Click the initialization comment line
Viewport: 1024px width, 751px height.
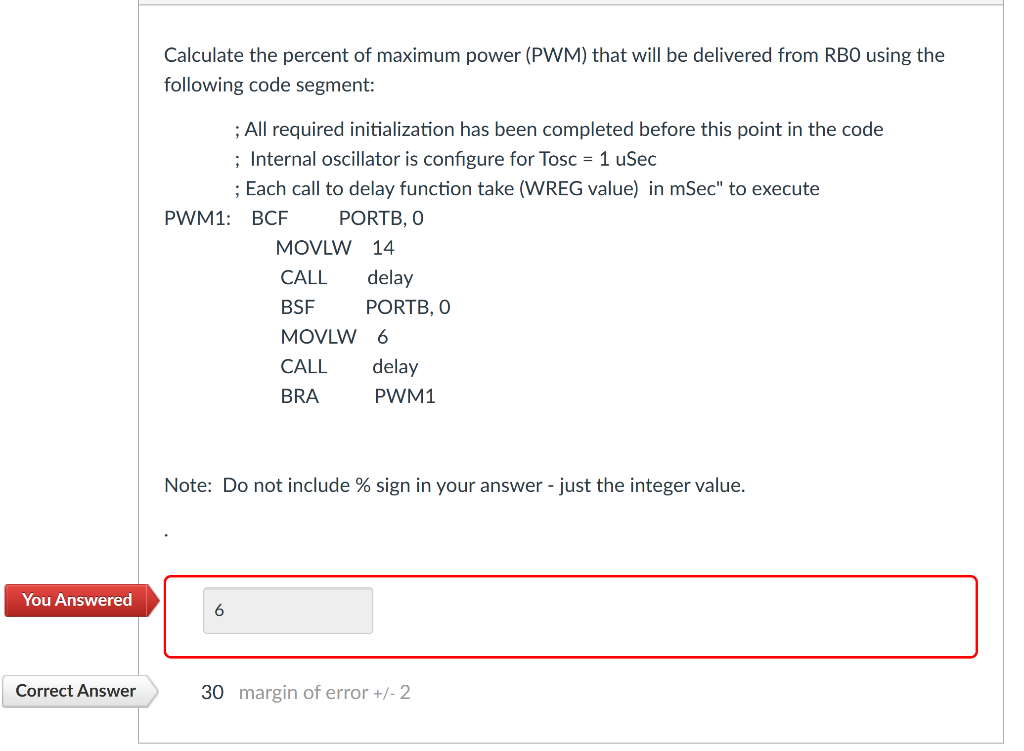coord(558,129)
